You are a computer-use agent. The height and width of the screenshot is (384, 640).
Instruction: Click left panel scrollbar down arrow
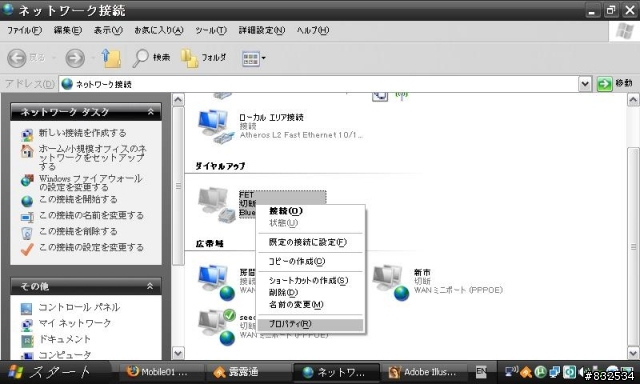click(178, 353)
